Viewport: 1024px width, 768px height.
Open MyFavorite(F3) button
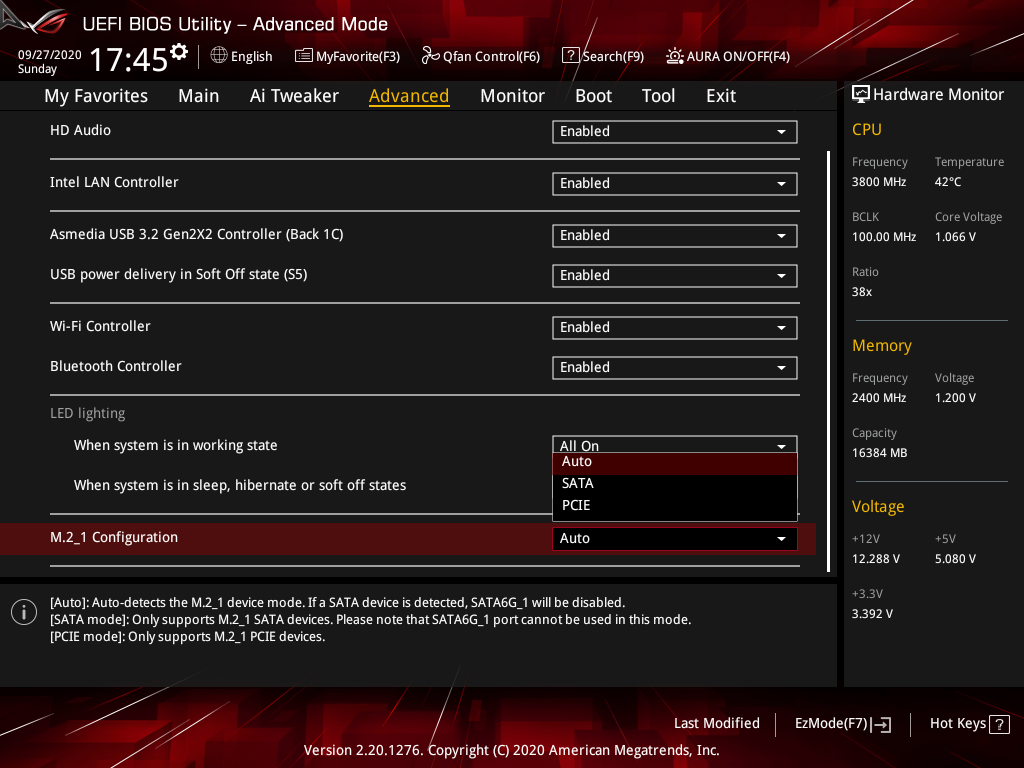point(347,56)
